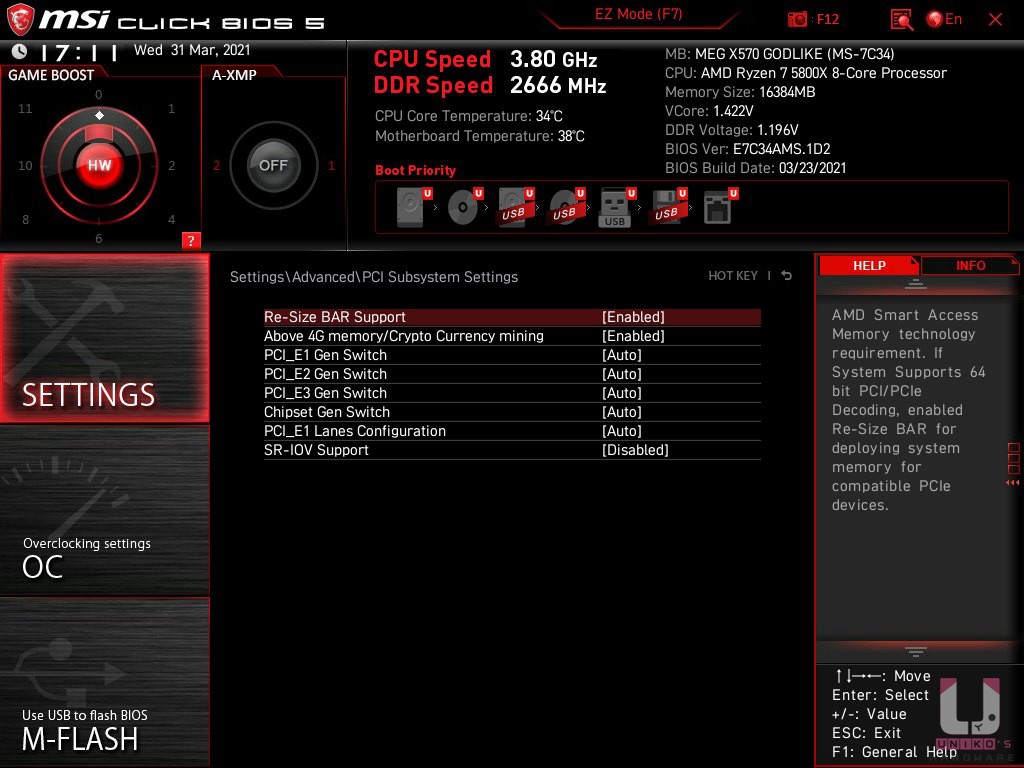
Task: Take a screenshot with the F12 camera icon
Action: point(797,20)
